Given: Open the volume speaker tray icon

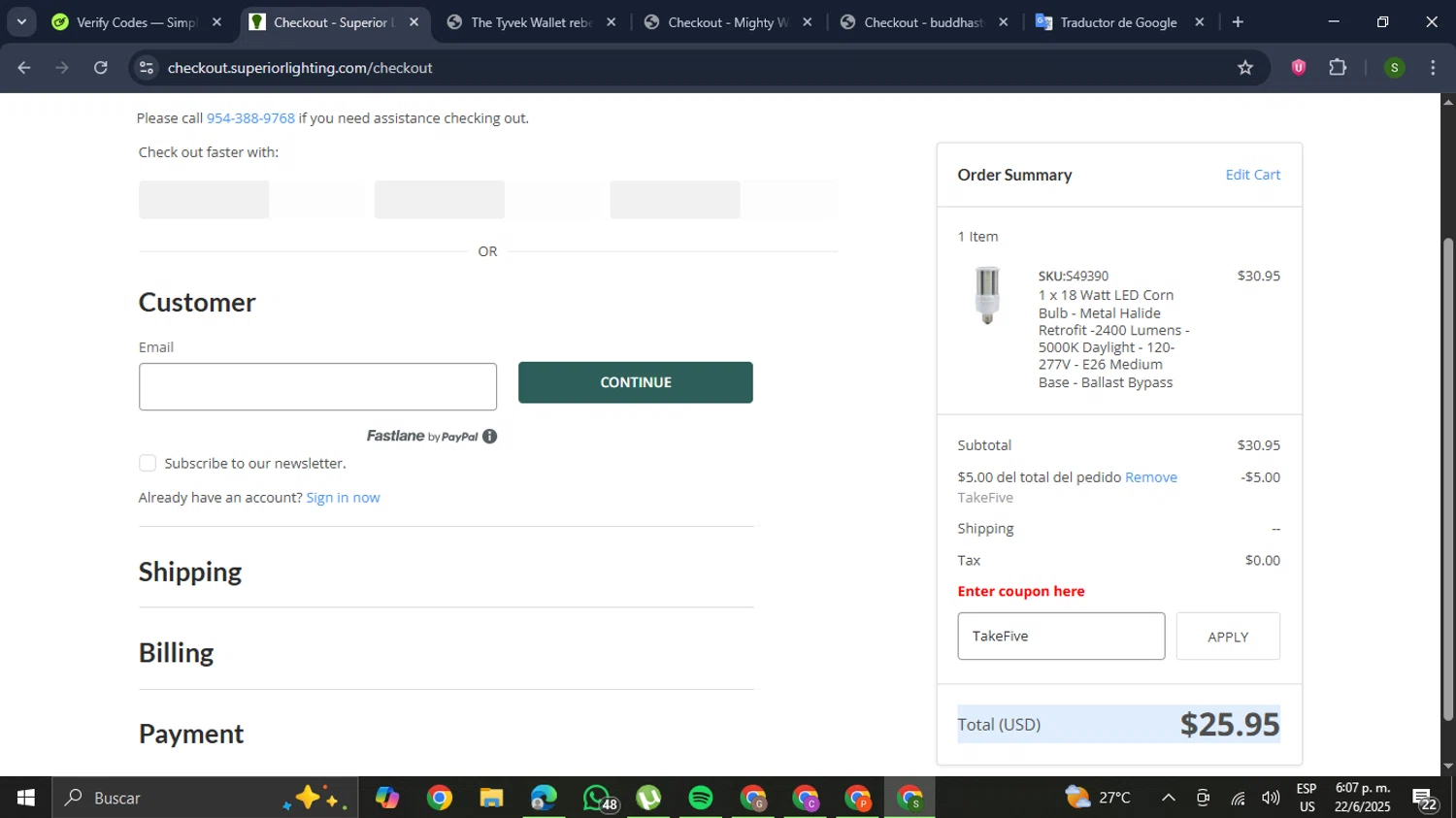Looking at the screenshot, I should [1270, 798].
